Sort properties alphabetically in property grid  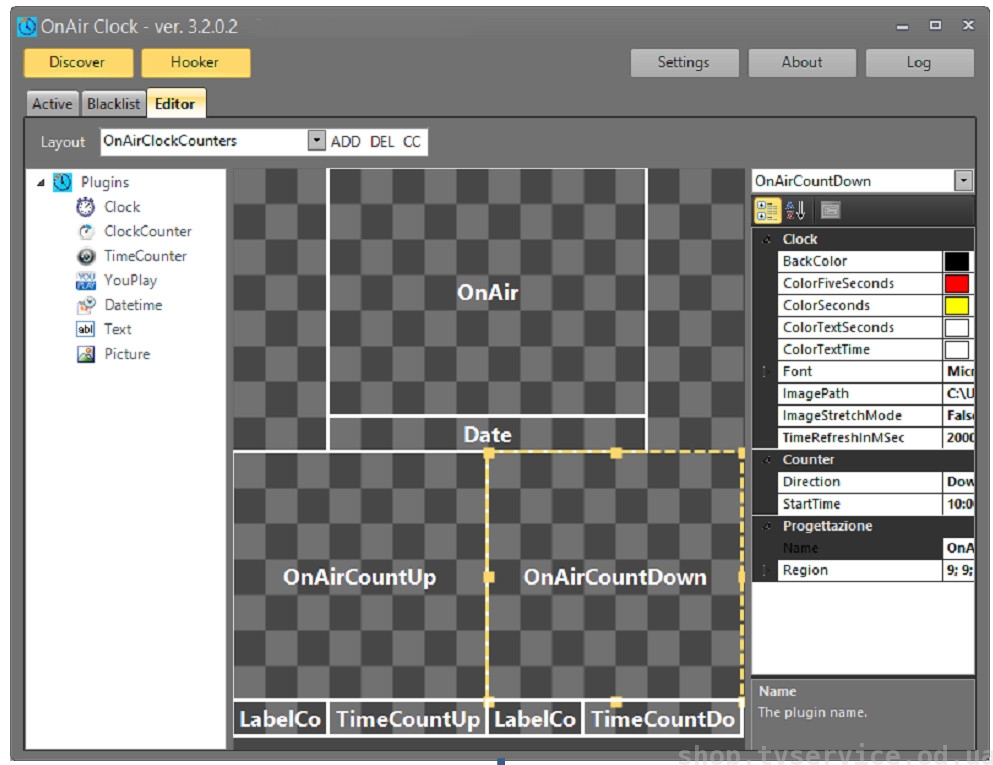point(795,210)
